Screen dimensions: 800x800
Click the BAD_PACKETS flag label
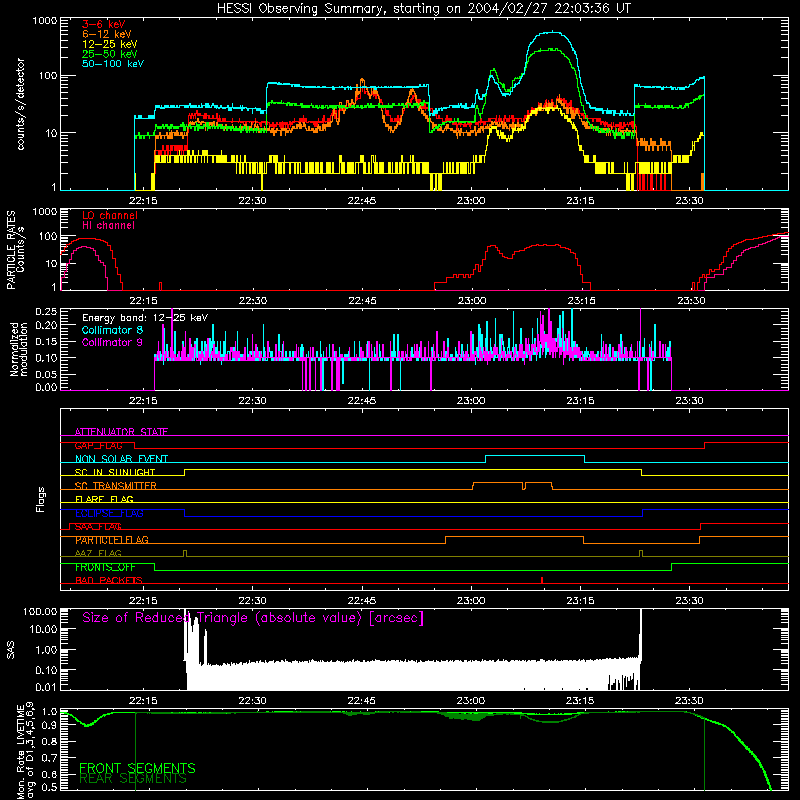coord(109,580)
